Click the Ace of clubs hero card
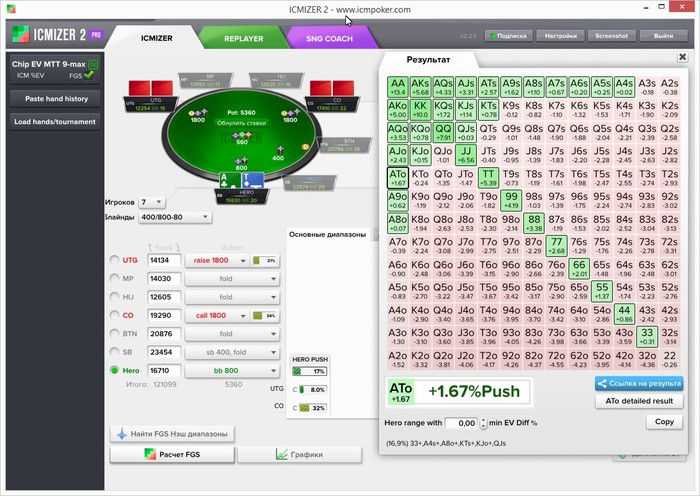This screenshot has height=496, width=700. [230, 181]
